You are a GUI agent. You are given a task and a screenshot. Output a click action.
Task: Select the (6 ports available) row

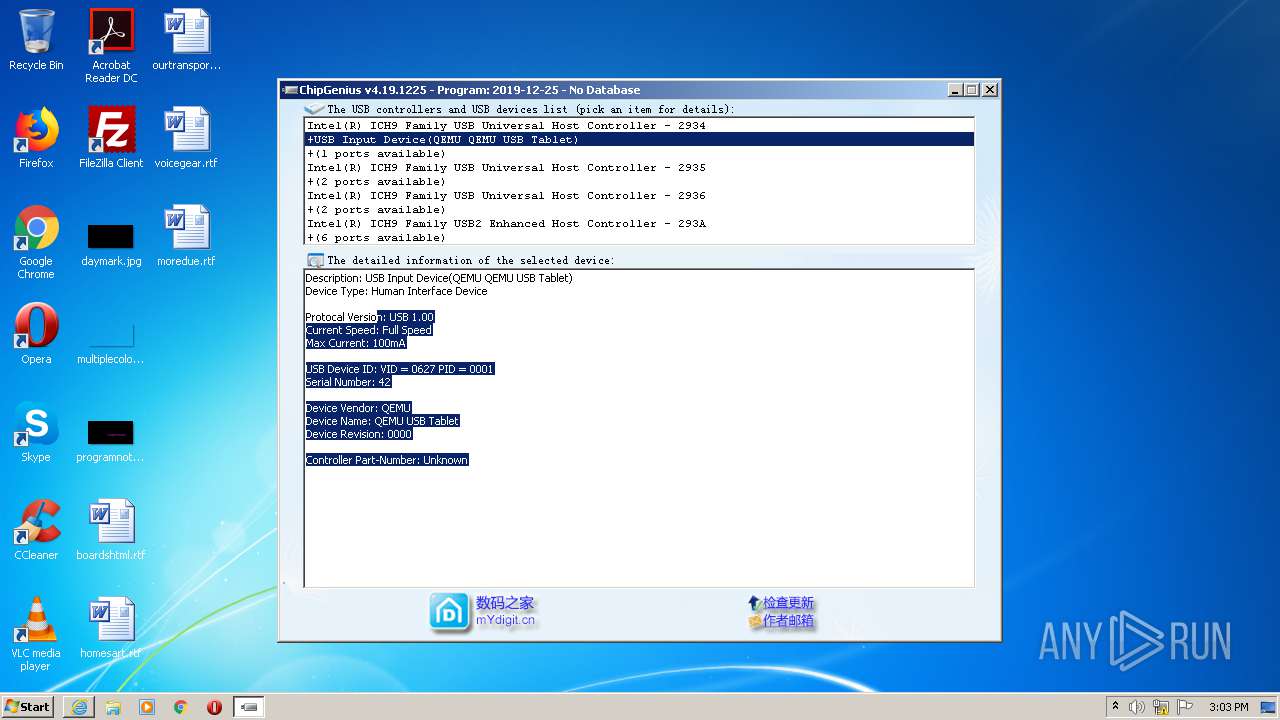(x=639, y=237)
